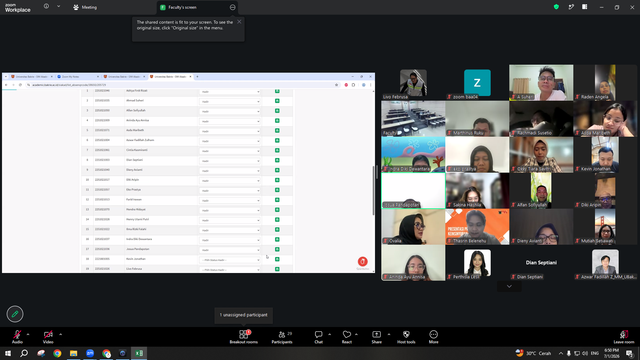Viewport: 640px width, 360px height.
Task: Click the 1 unassigned participant tooltip
Action: pos(244,315)
